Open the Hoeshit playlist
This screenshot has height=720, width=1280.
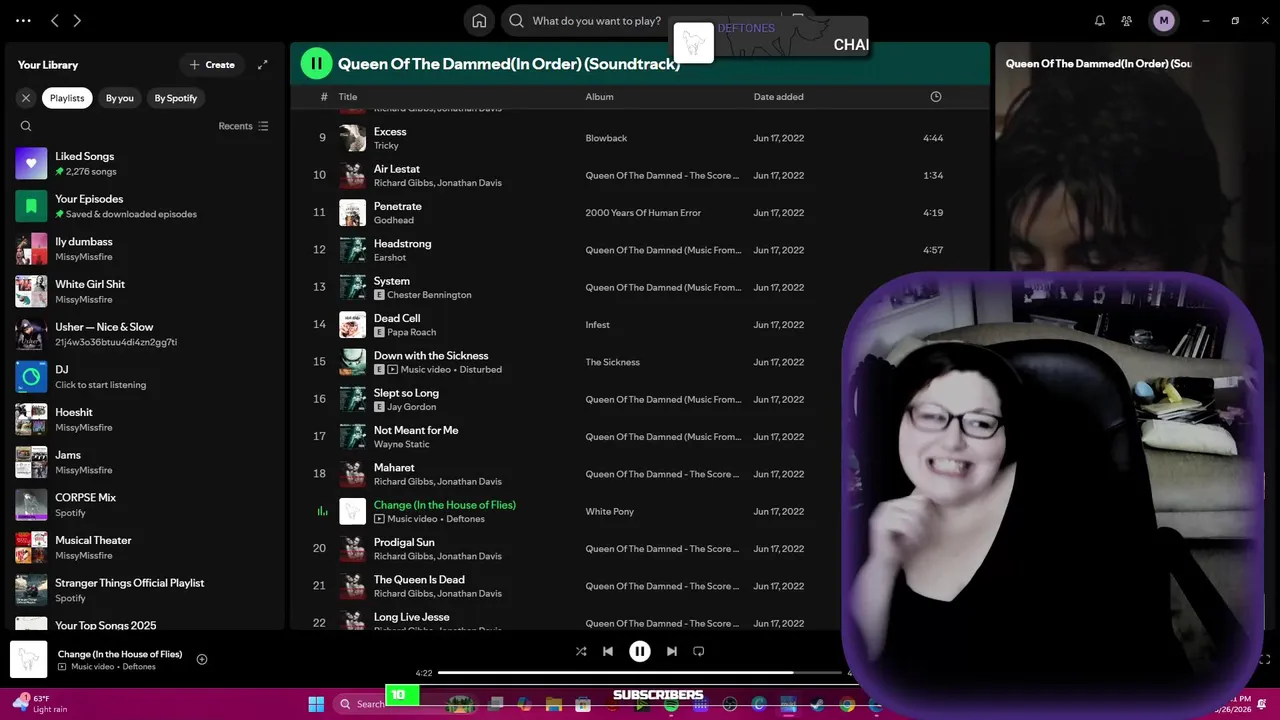pyautogui.click(x=146, y=419)
